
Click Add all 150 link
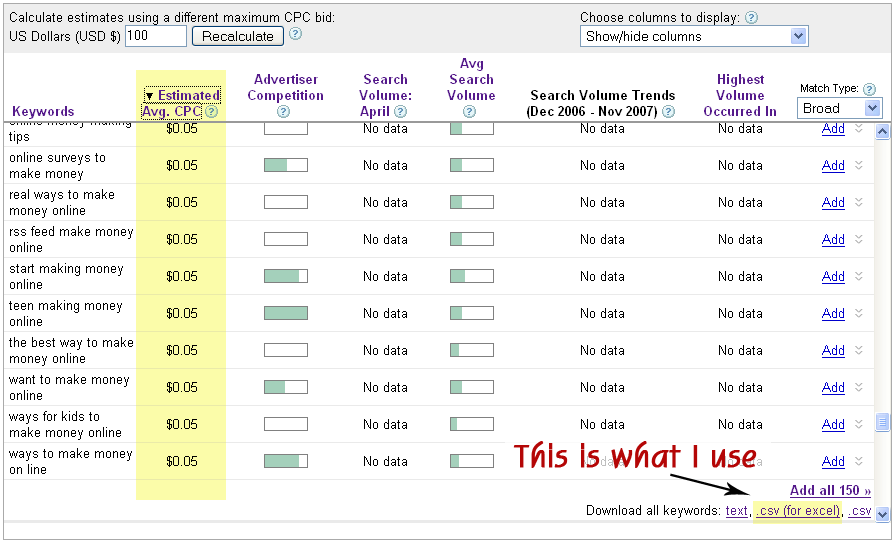click(830, 491)
